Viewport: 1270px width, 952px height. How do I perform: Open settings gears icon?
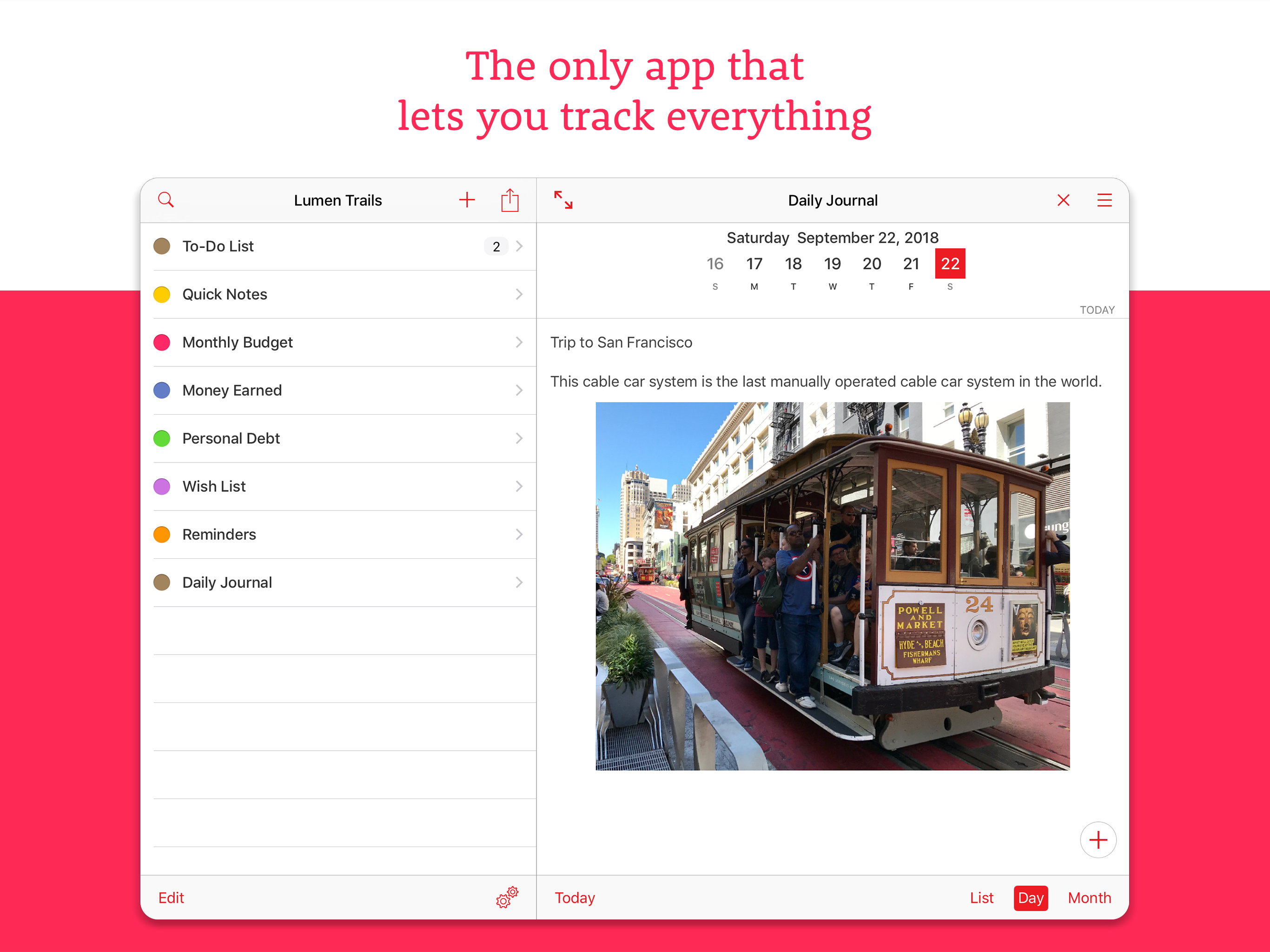click(507, 897)
